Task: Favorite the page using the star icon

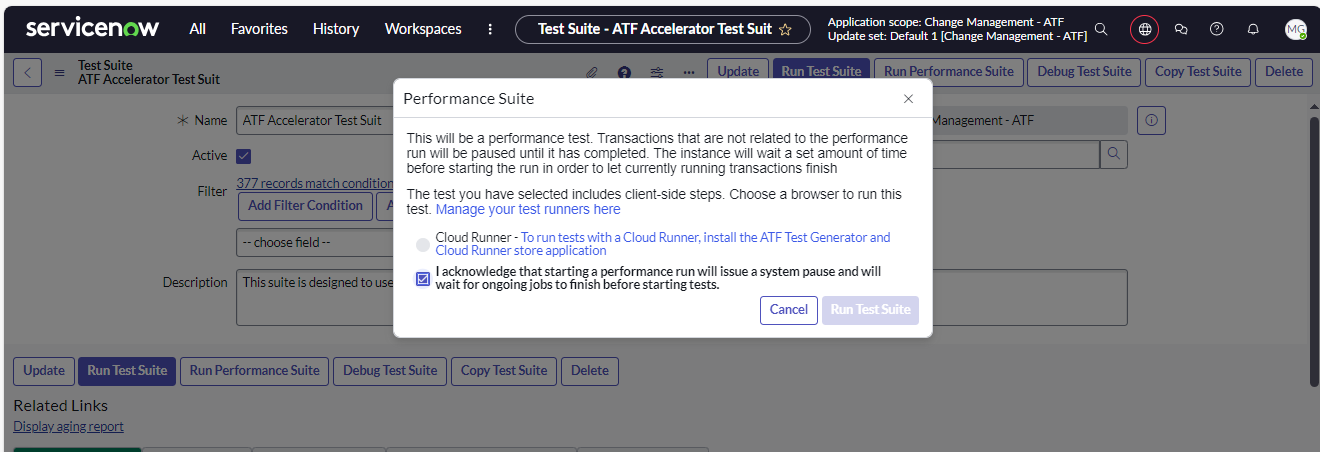Action: (x=785, y=30)
